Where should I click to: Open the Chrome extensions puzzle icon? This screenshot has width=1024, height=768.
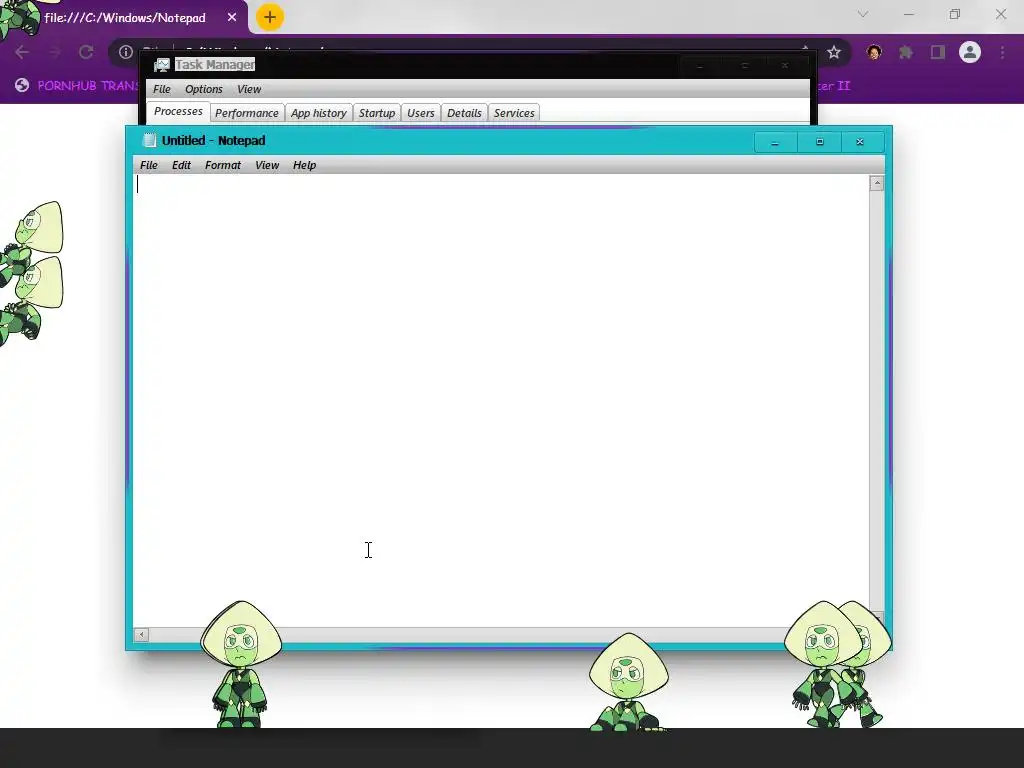[906, 52]
